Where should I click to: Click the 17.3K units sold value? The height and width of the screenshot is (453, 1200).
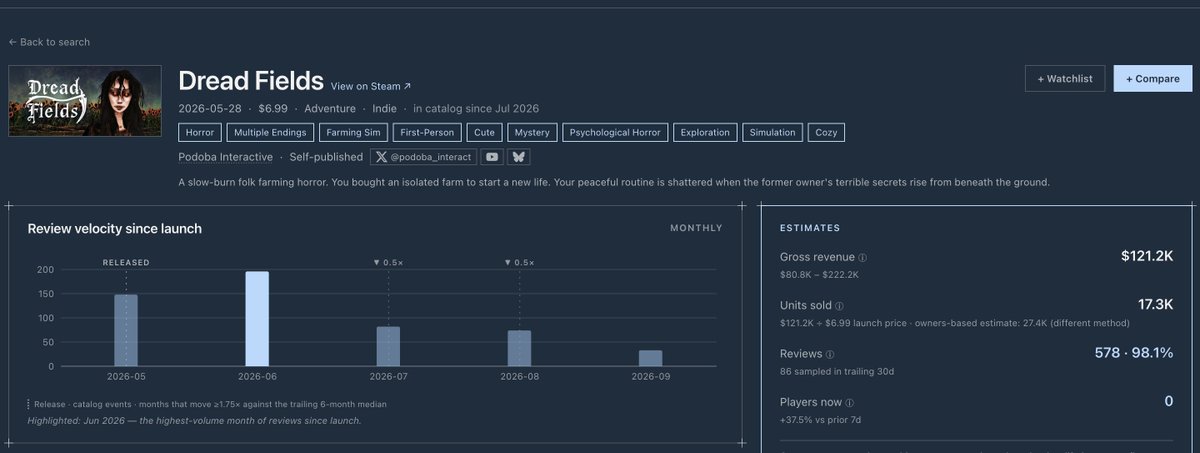1155,305
